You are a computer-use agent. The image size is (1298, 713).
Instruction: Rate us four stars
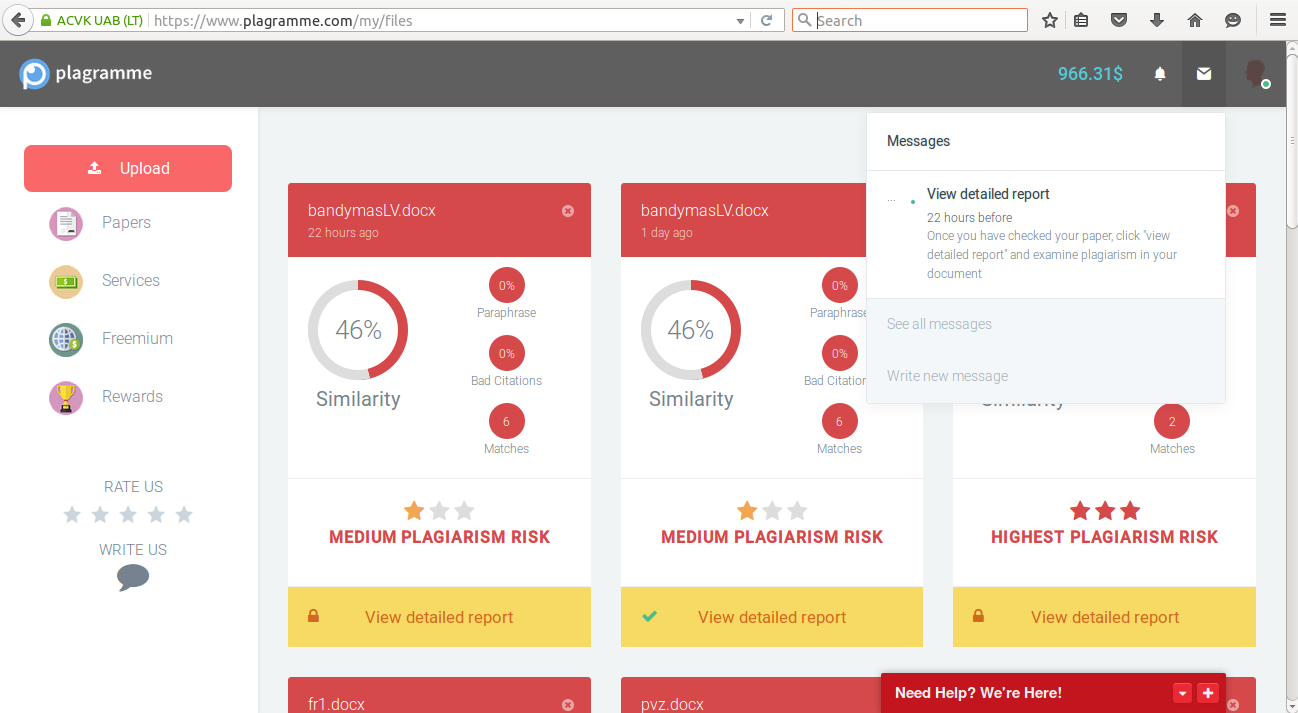(156, 515)
